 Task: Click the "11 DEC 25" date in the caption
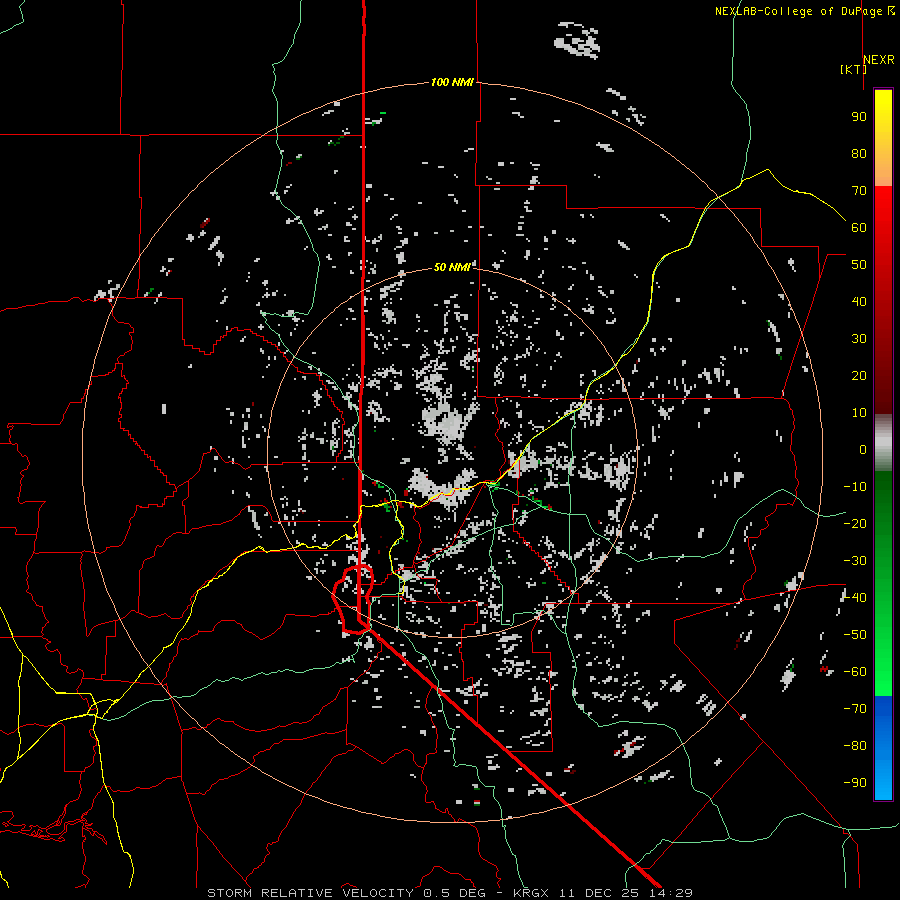[x=599, y=893]
